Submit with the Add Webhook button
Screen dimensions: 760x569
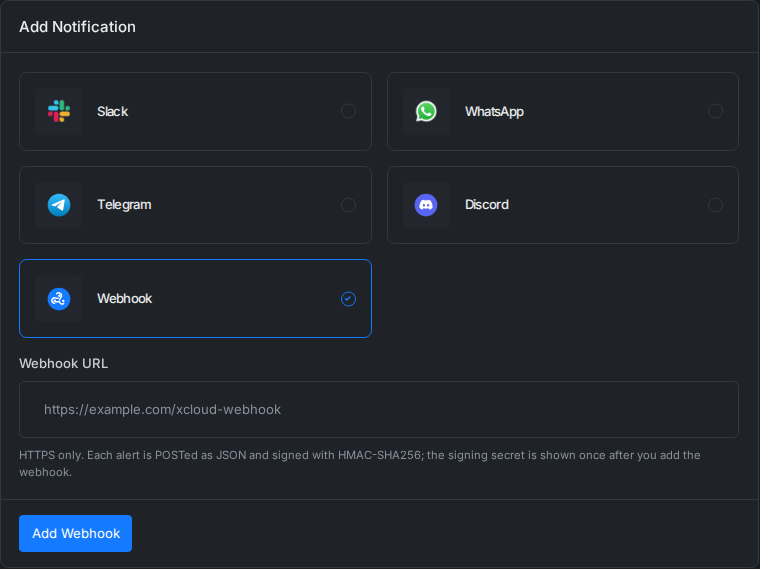tap(76, 533)
